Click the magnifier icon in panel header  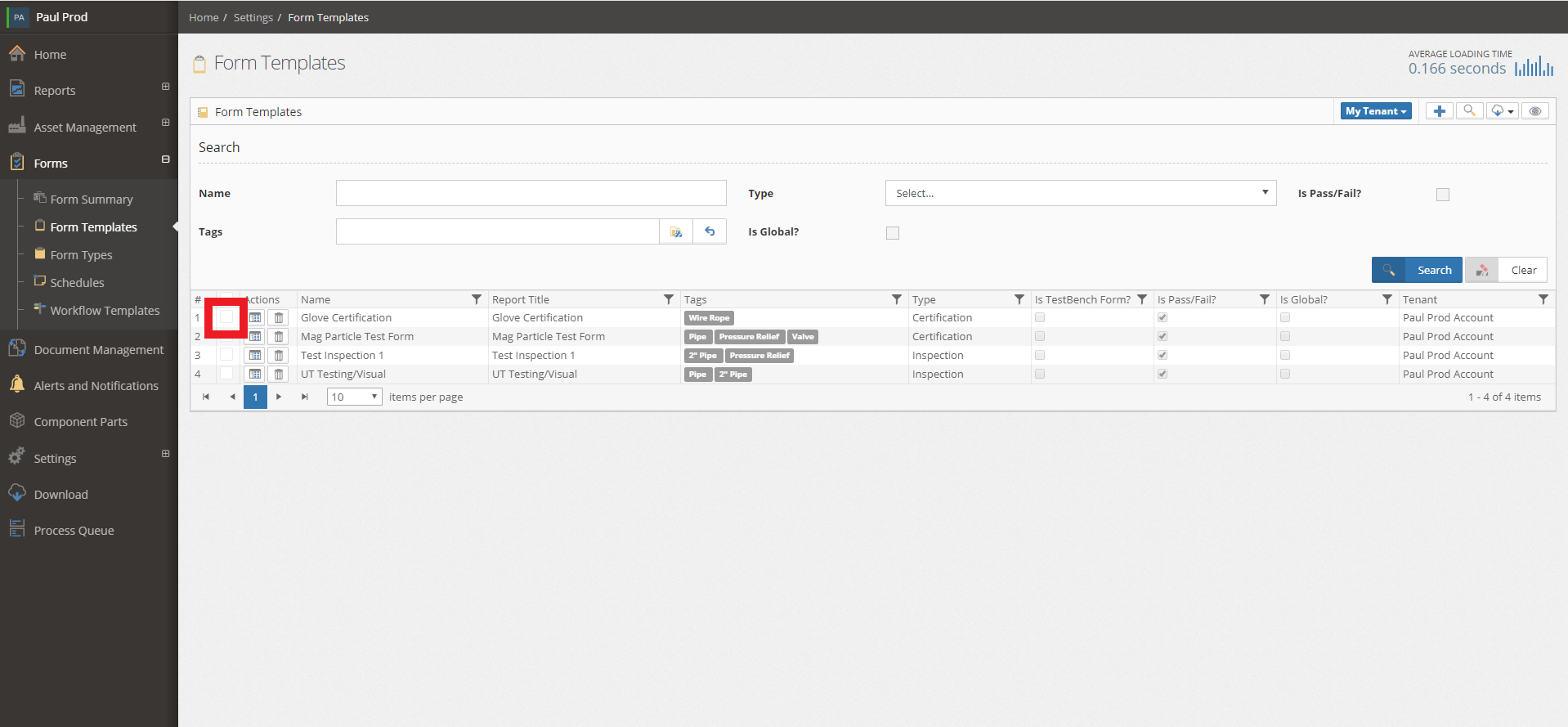(x=1469, y=111)
